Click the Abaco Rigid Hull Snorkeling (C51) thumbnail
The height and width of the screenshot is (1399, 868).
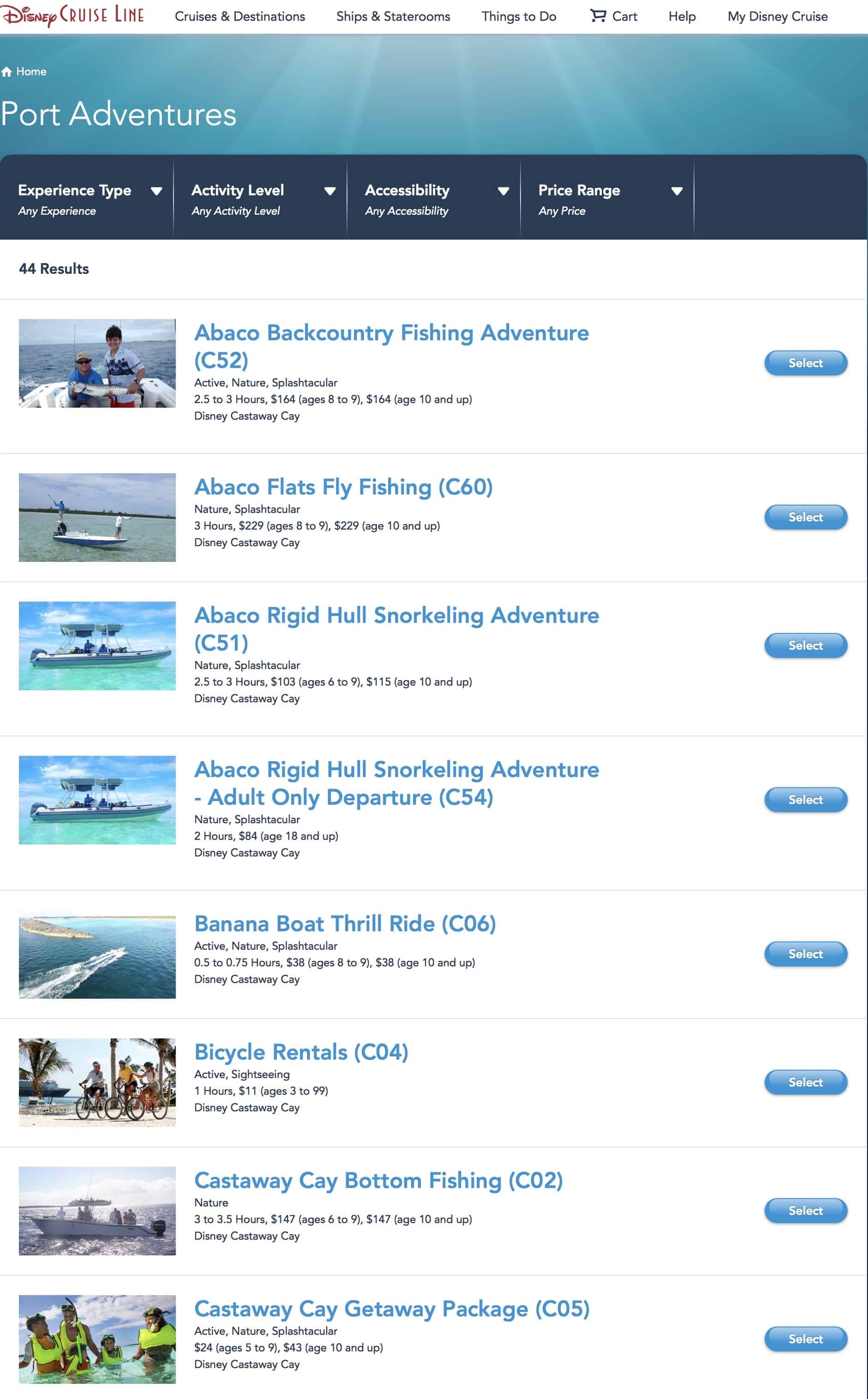(x=97, y=645)
